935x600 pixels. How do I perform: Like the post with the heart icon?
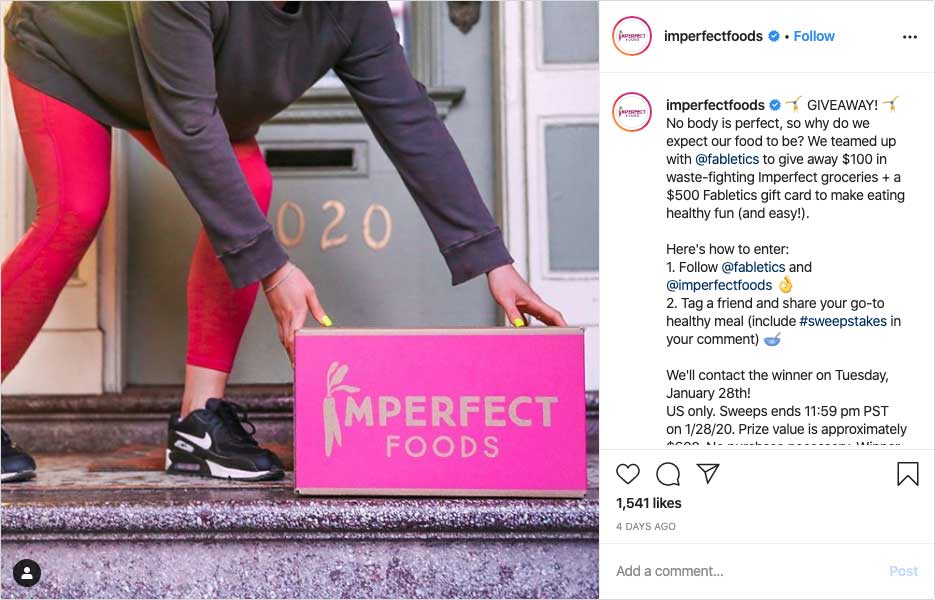[627, 474]
